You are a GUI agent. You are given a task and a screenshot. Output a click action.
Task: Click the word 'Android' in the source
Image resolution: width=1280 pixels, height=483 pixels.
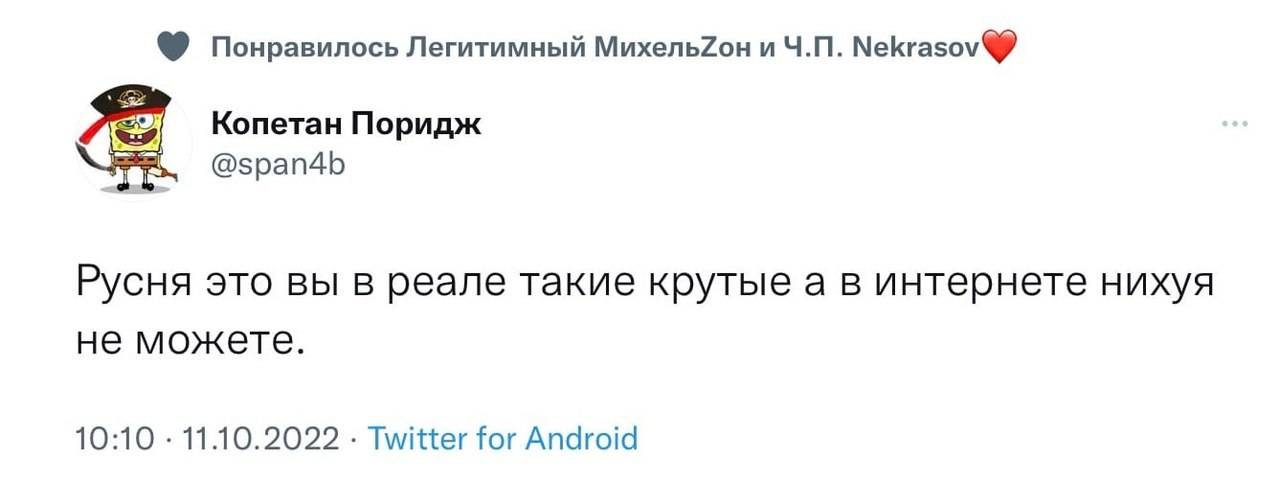tap(580, 438)
